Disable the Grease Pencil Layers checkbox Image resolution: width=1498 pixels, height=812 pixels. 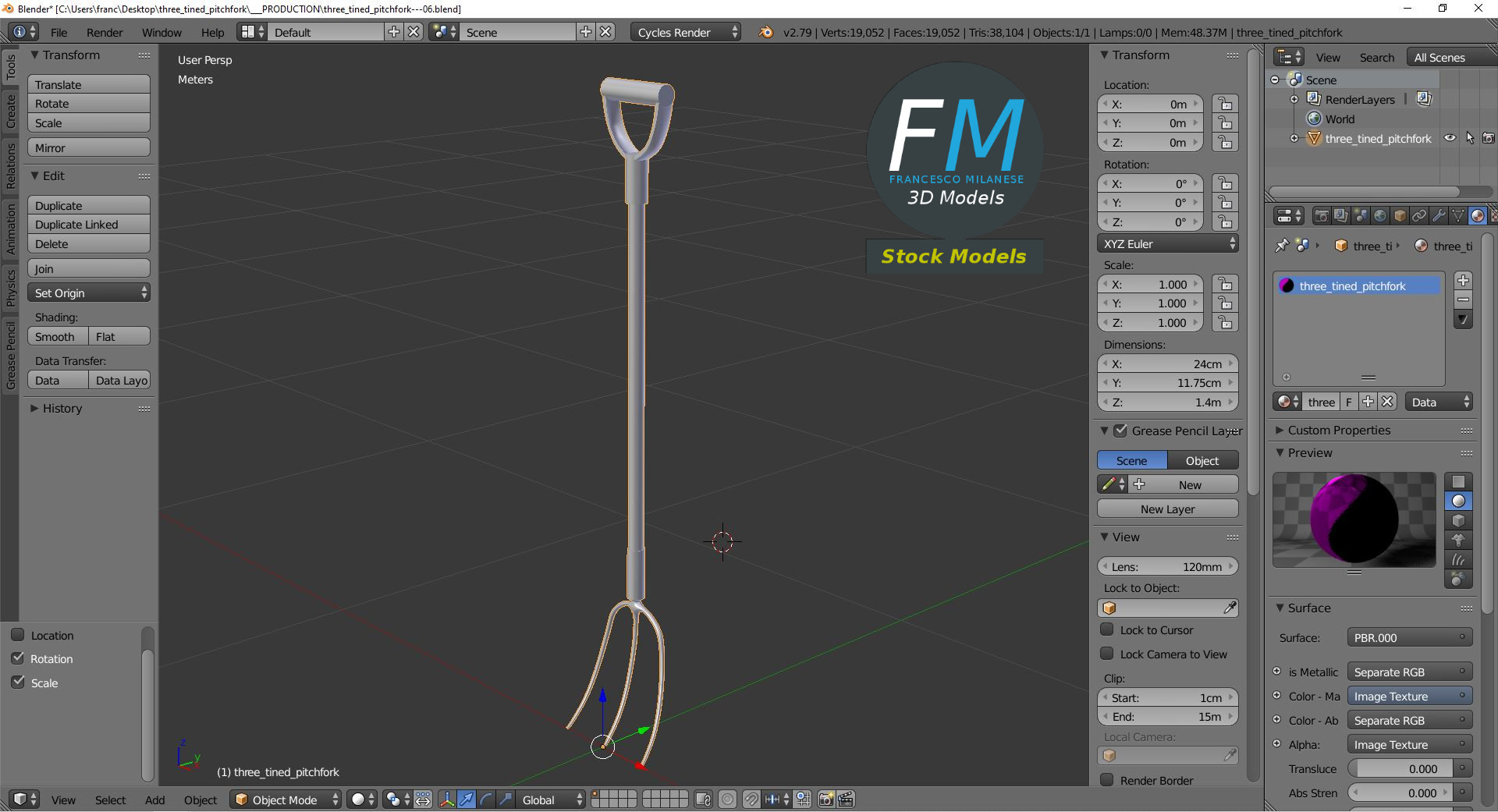[x=1120, y=431]
